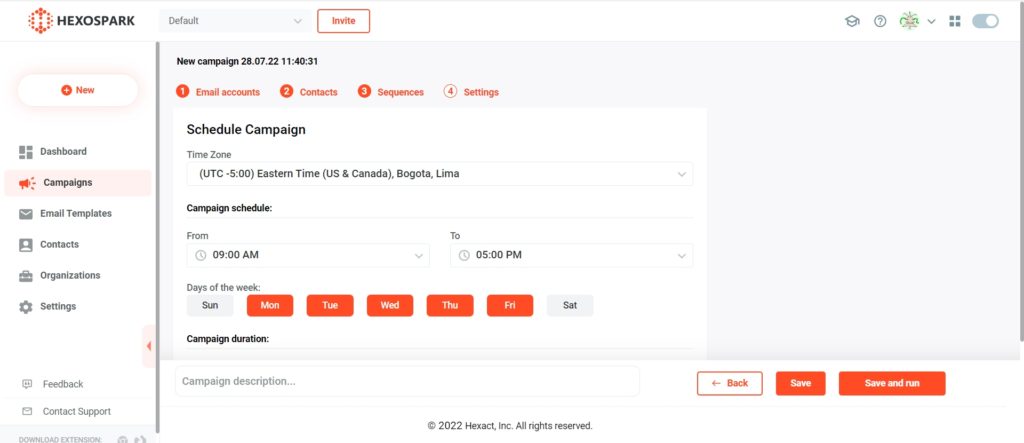Click the campaign title 'New campaign 28.07.22 11:40:31'
Viewport: 1024px width, 443px height.
pyautogui.click(x=248, y=61)
